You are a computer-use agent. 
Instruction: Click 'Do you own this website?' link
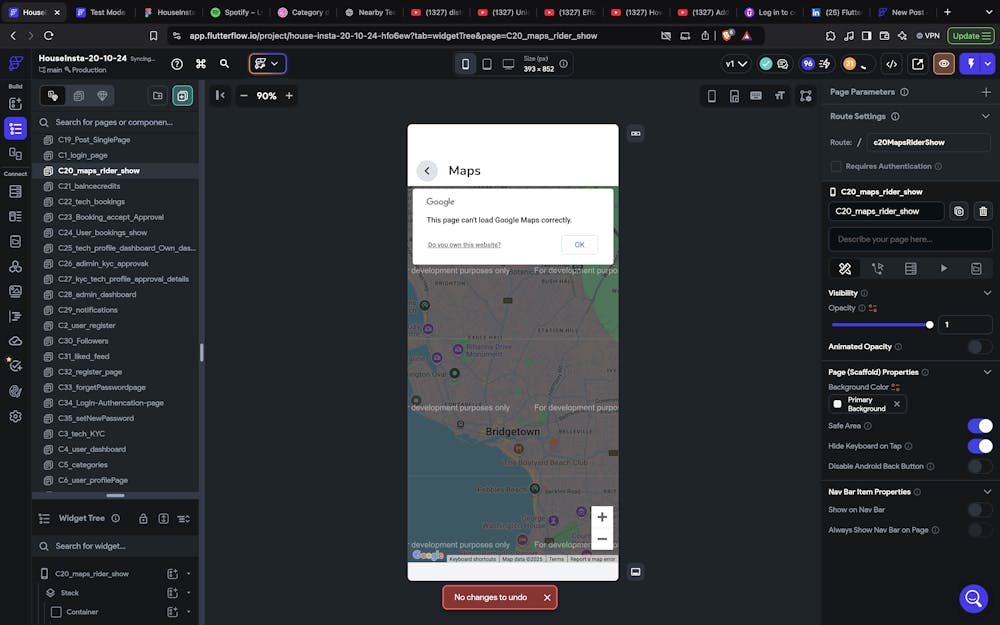(464, 245)
